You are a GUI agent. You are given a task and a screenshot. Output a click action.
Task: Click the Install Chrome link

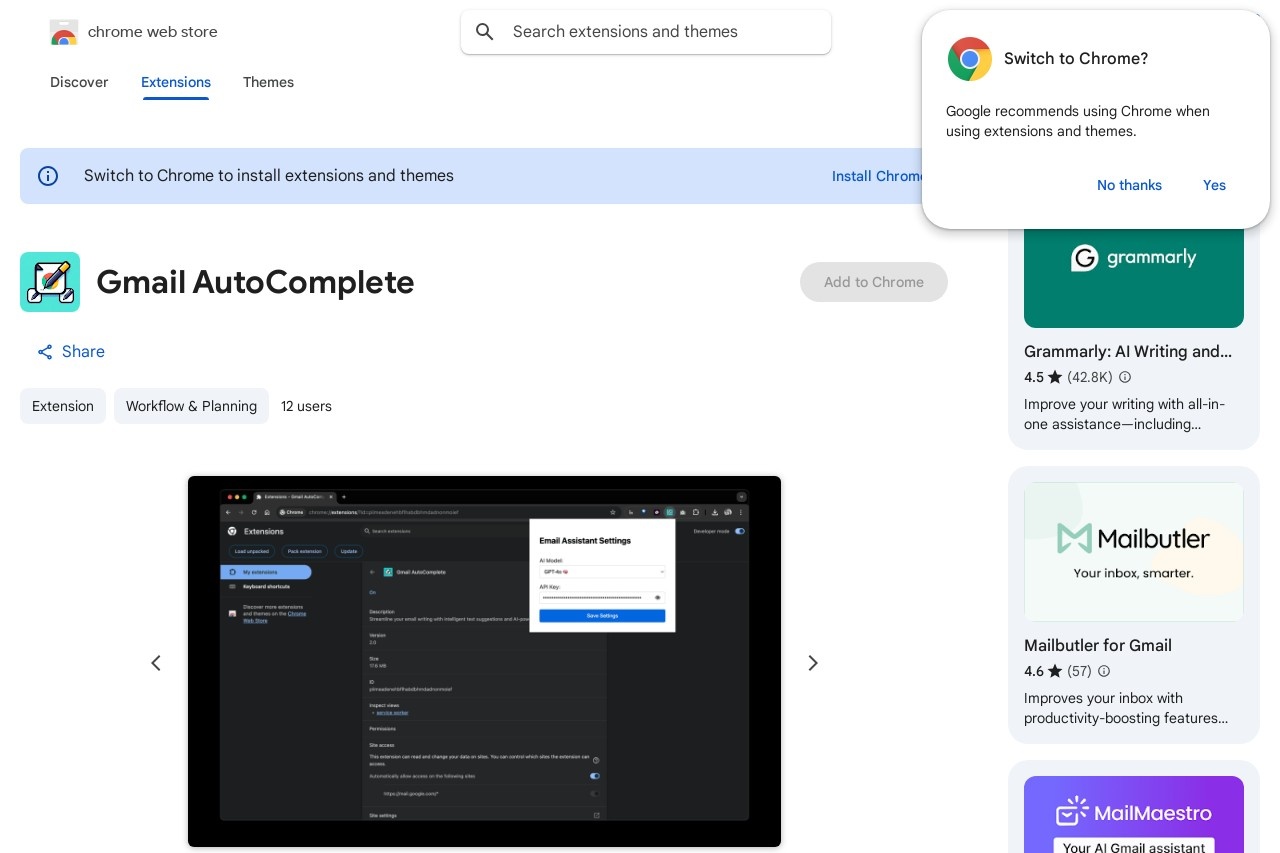click(x=877, y=176)
